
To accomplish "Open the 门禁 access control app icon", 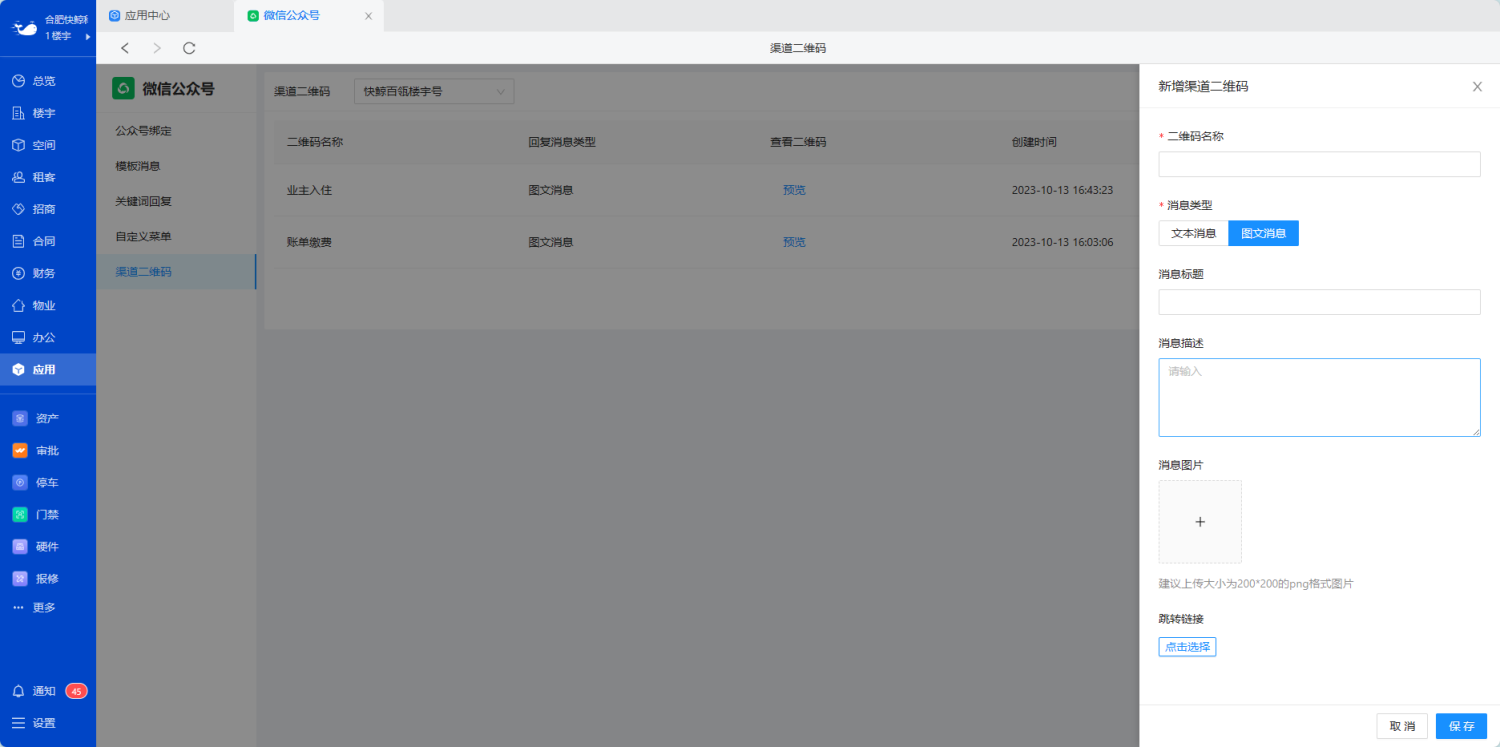I will click(x=19, y=514).
